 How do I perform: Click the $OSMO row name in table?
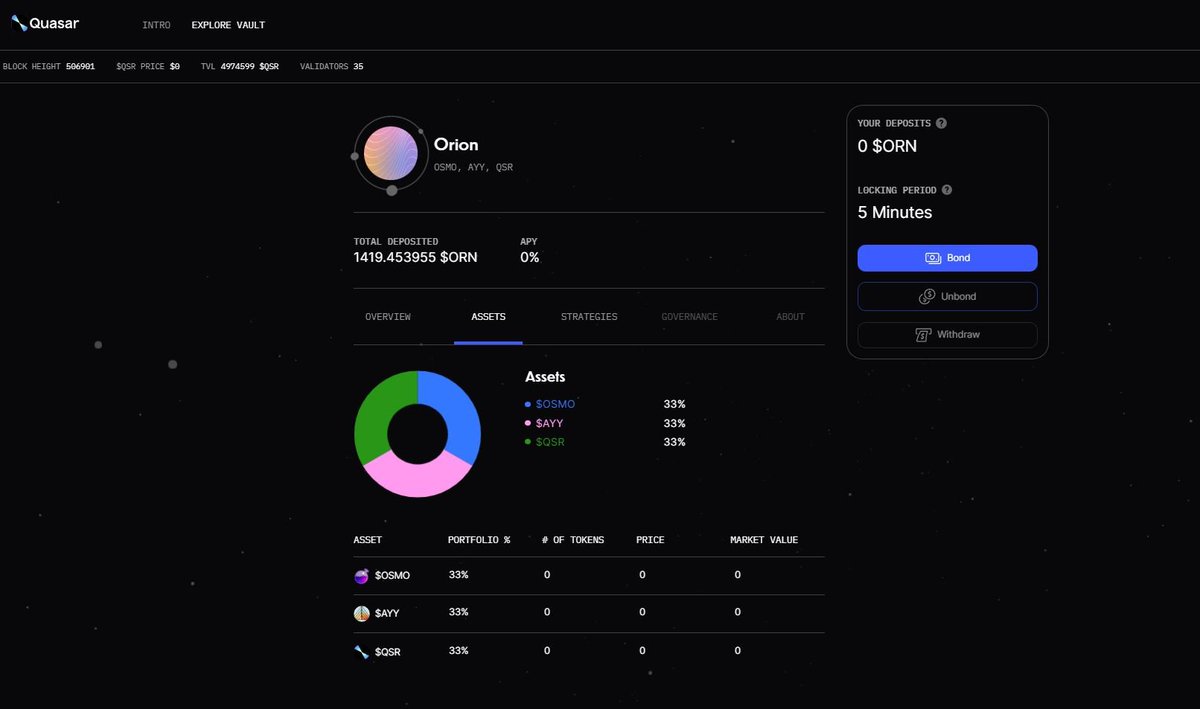392,576
